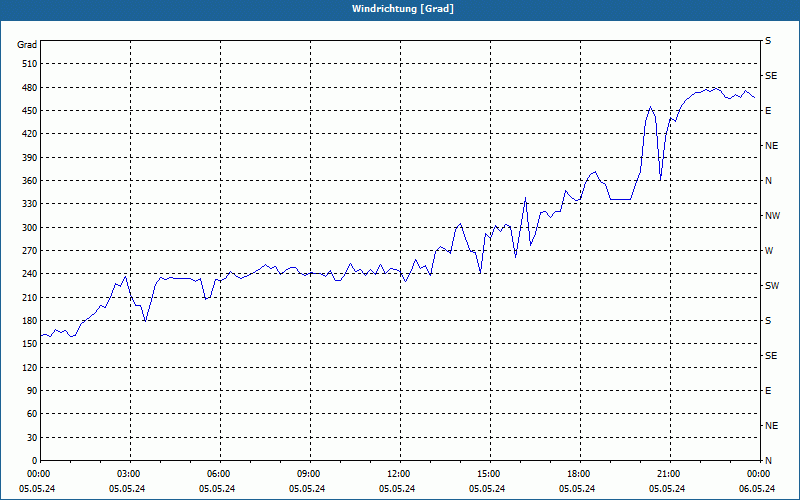Click the 480 value on the degree axis

tap(30, 87)
